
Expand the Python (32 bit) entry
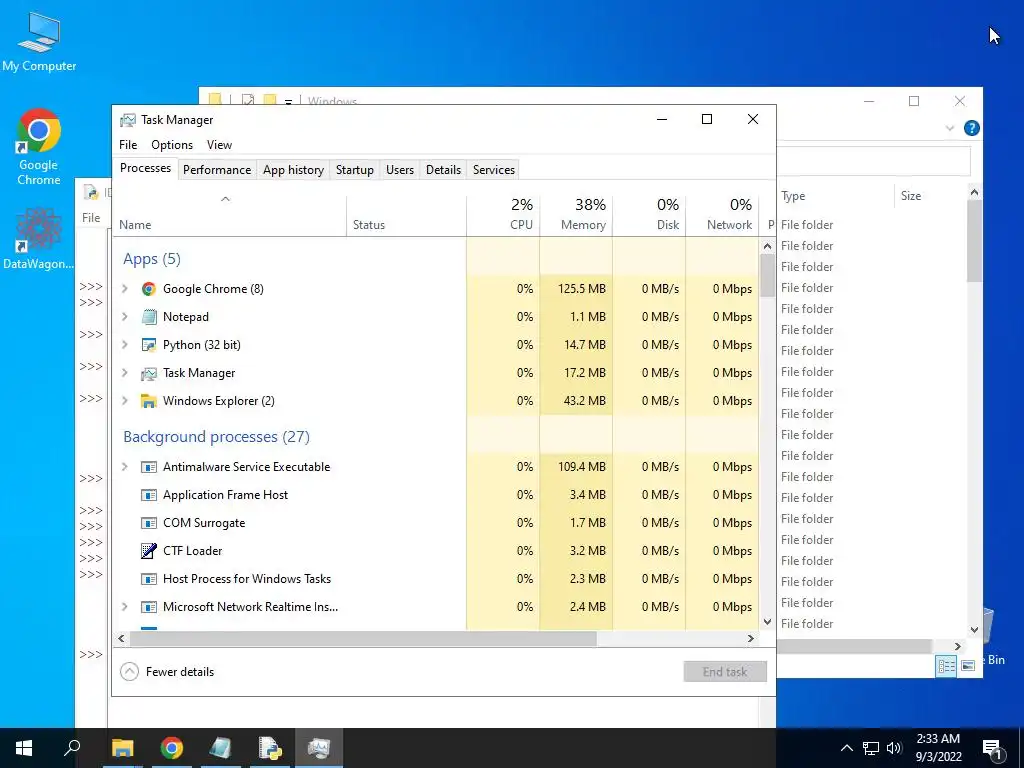coord(125,345)
